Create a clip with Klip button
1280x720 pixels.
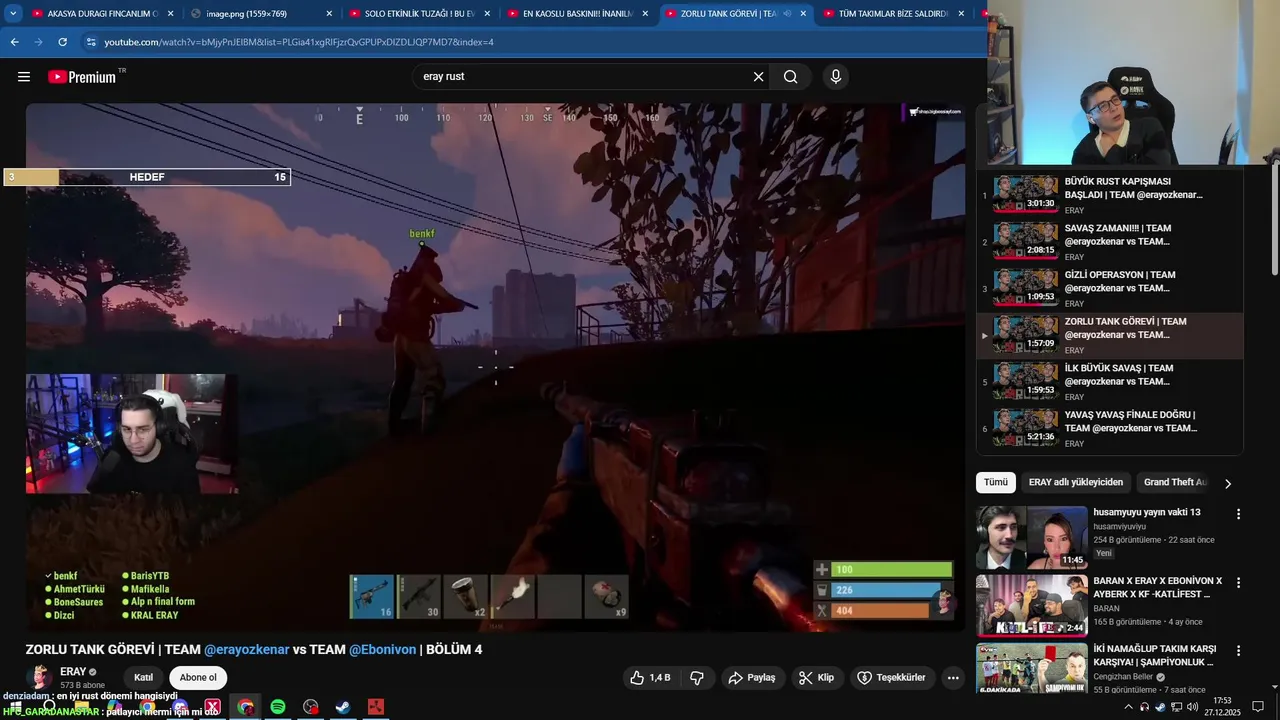pos(816,678)
